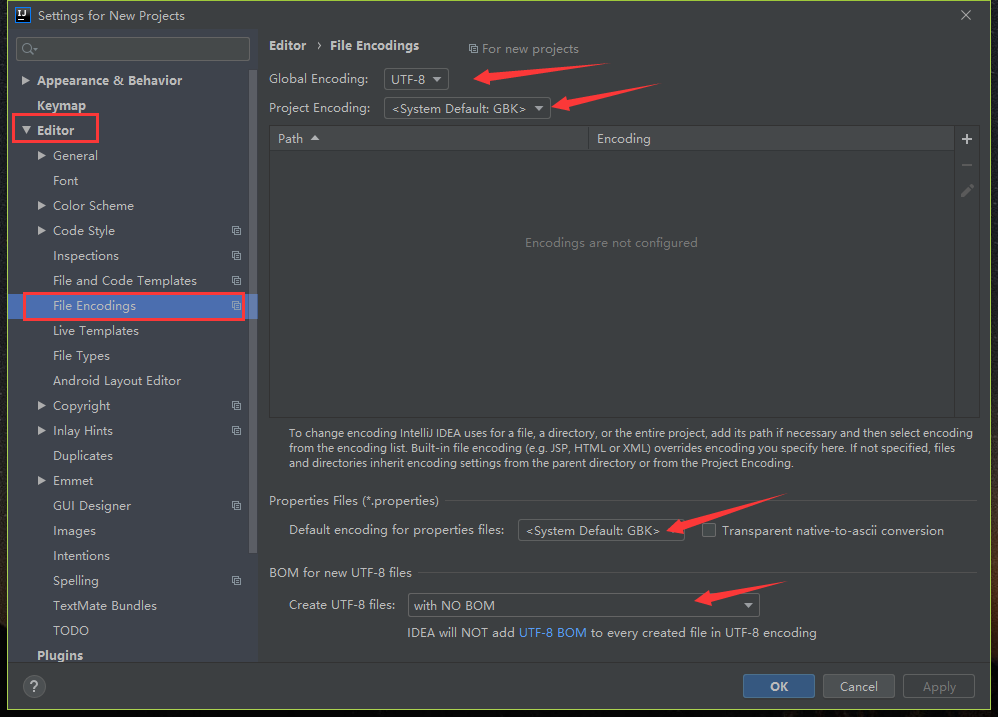Open the Project Encoding dropdown
Screen dimensions: 998x717
467,108
